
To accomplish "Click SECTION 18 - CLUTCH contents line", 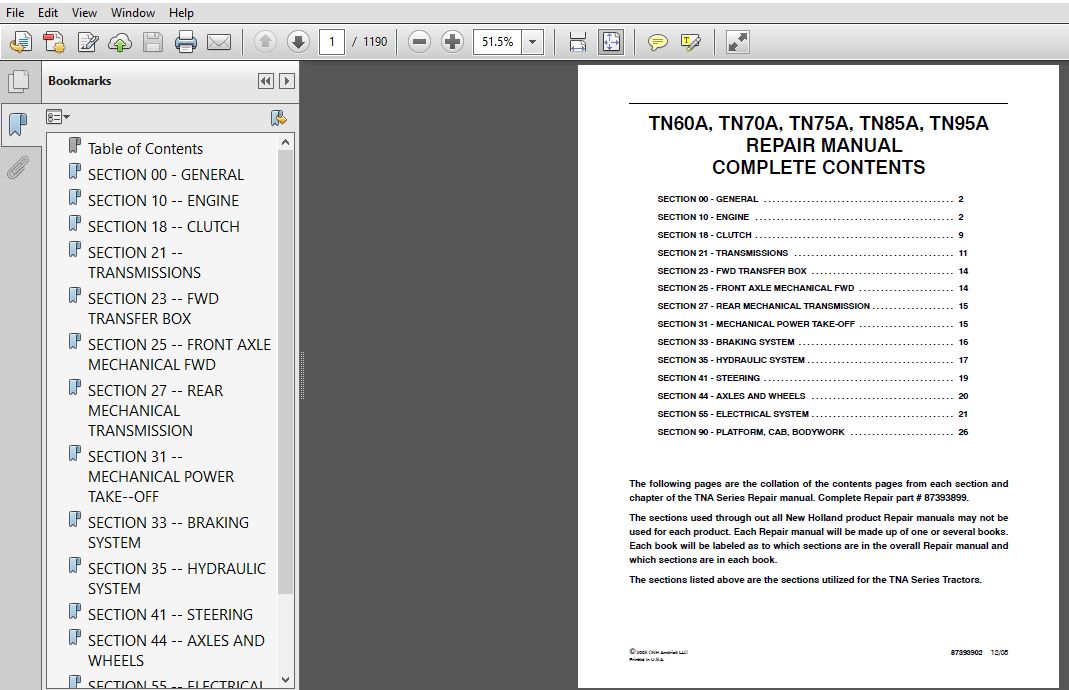I will click(x=810, y=235).
